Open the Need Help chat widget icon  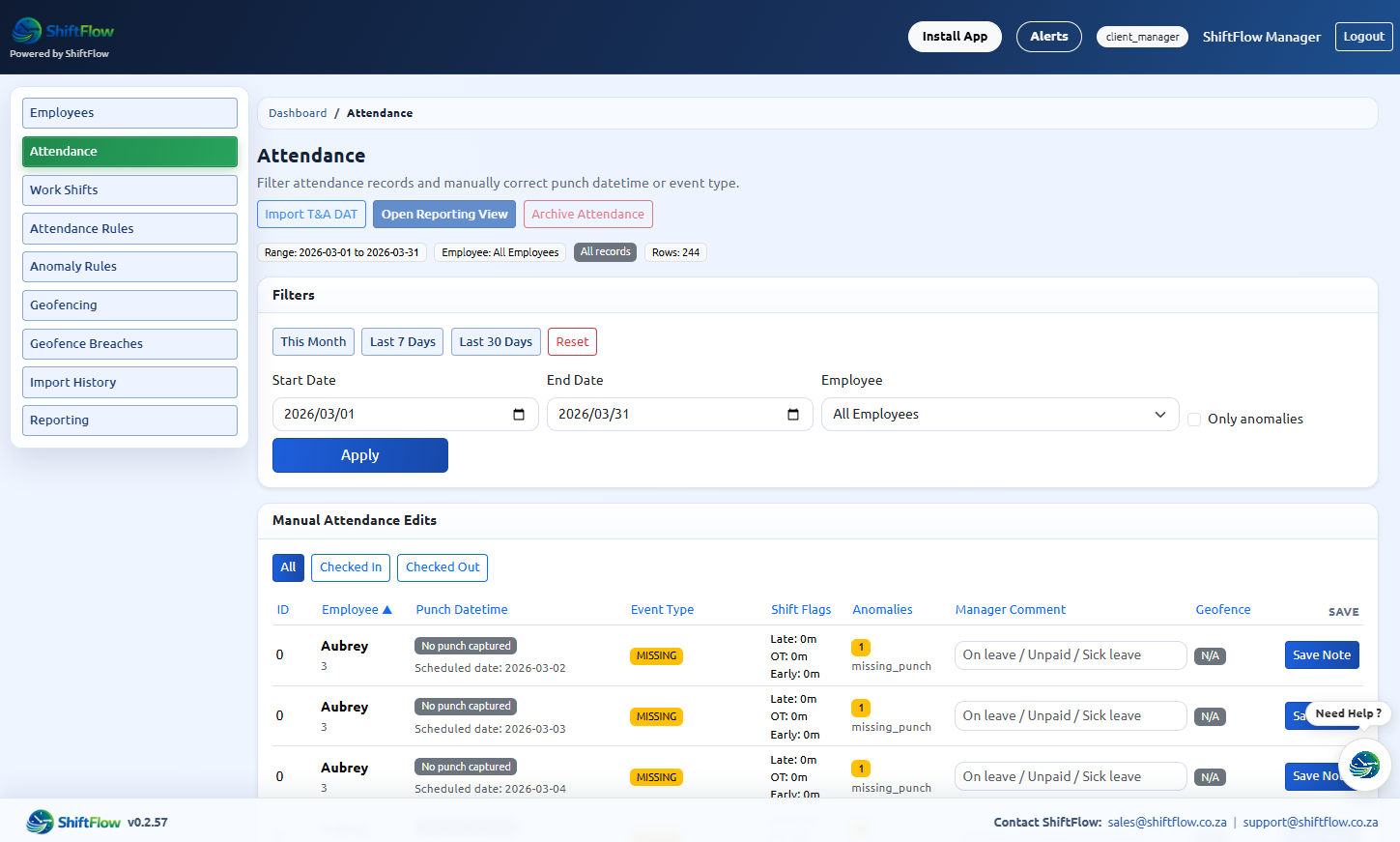1364,765
